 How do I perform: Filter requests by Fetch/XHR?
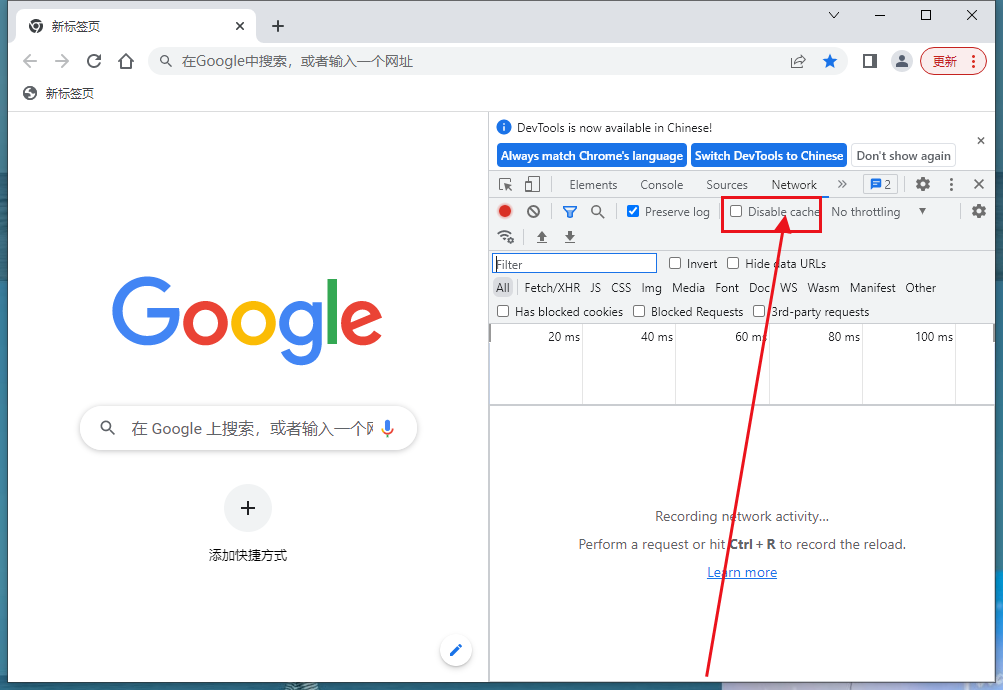coord(552,288)
